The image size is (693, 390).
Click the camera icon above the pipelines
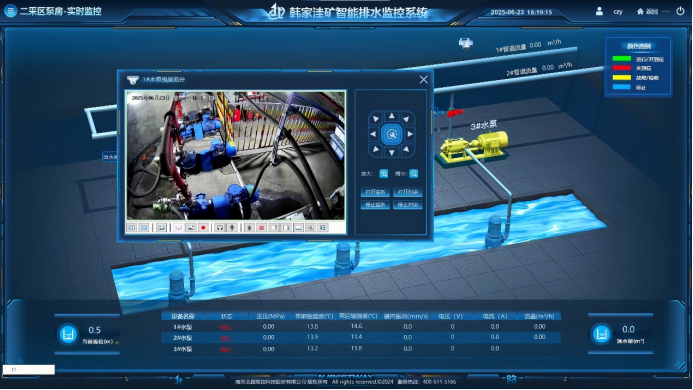(x=465, y=43)
